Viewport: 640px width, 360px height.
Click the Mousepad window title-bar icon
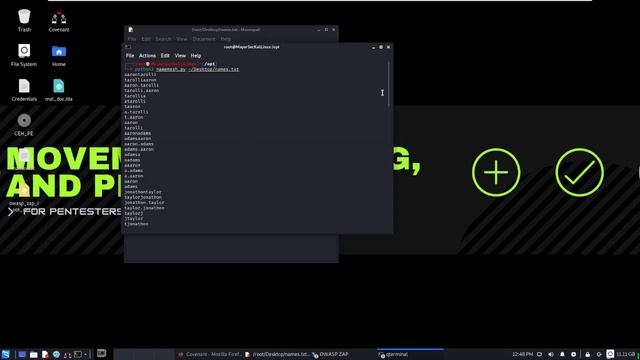pyautogui.click(x=130, y=29)
